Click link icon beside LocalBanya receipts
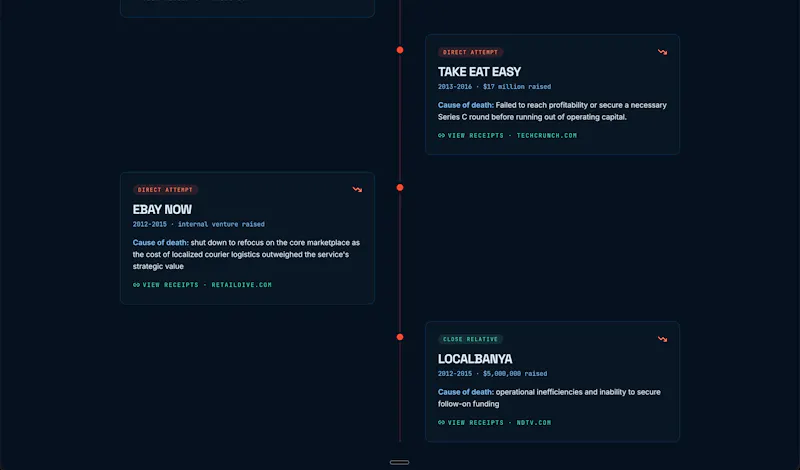The height and width of the screenshot is (470, 800). (441, 423)
